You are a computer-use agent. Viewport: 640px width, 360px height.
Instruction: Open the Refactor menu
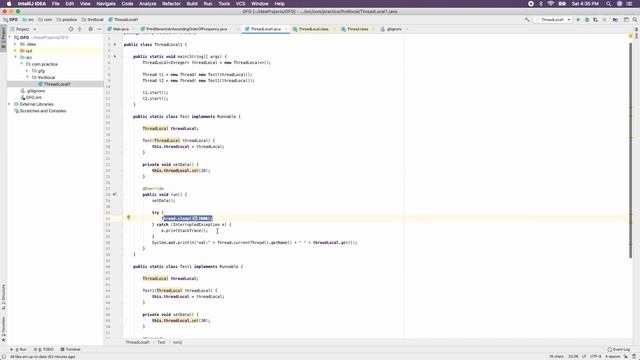(x=171, y=4)
